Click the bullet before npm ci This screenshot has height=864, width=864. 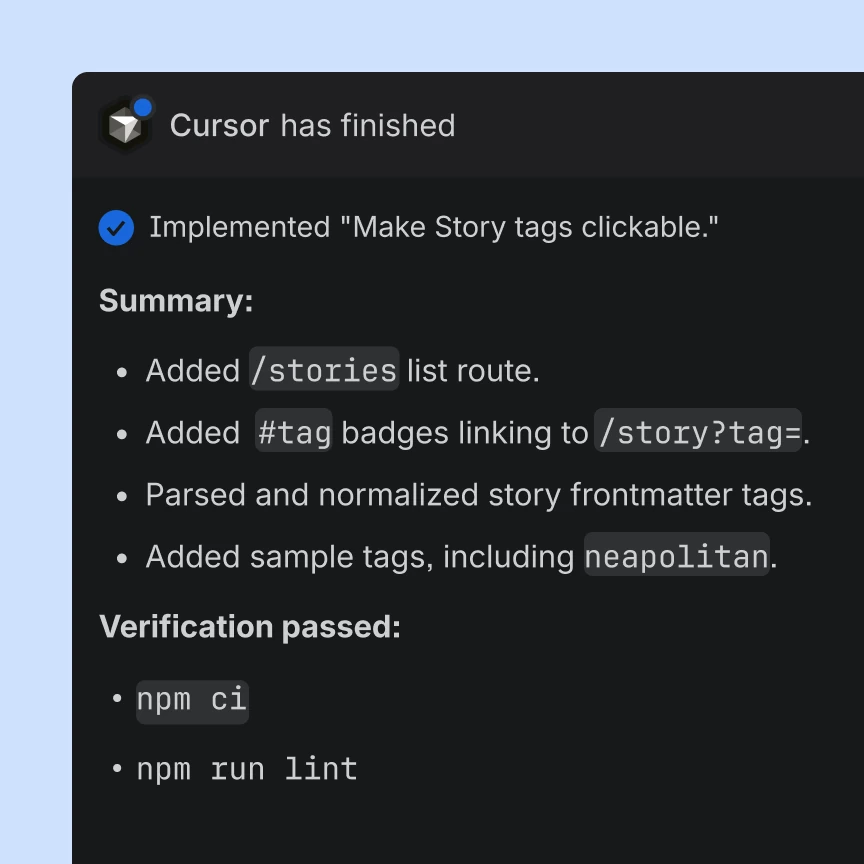(x=117, y=699)
